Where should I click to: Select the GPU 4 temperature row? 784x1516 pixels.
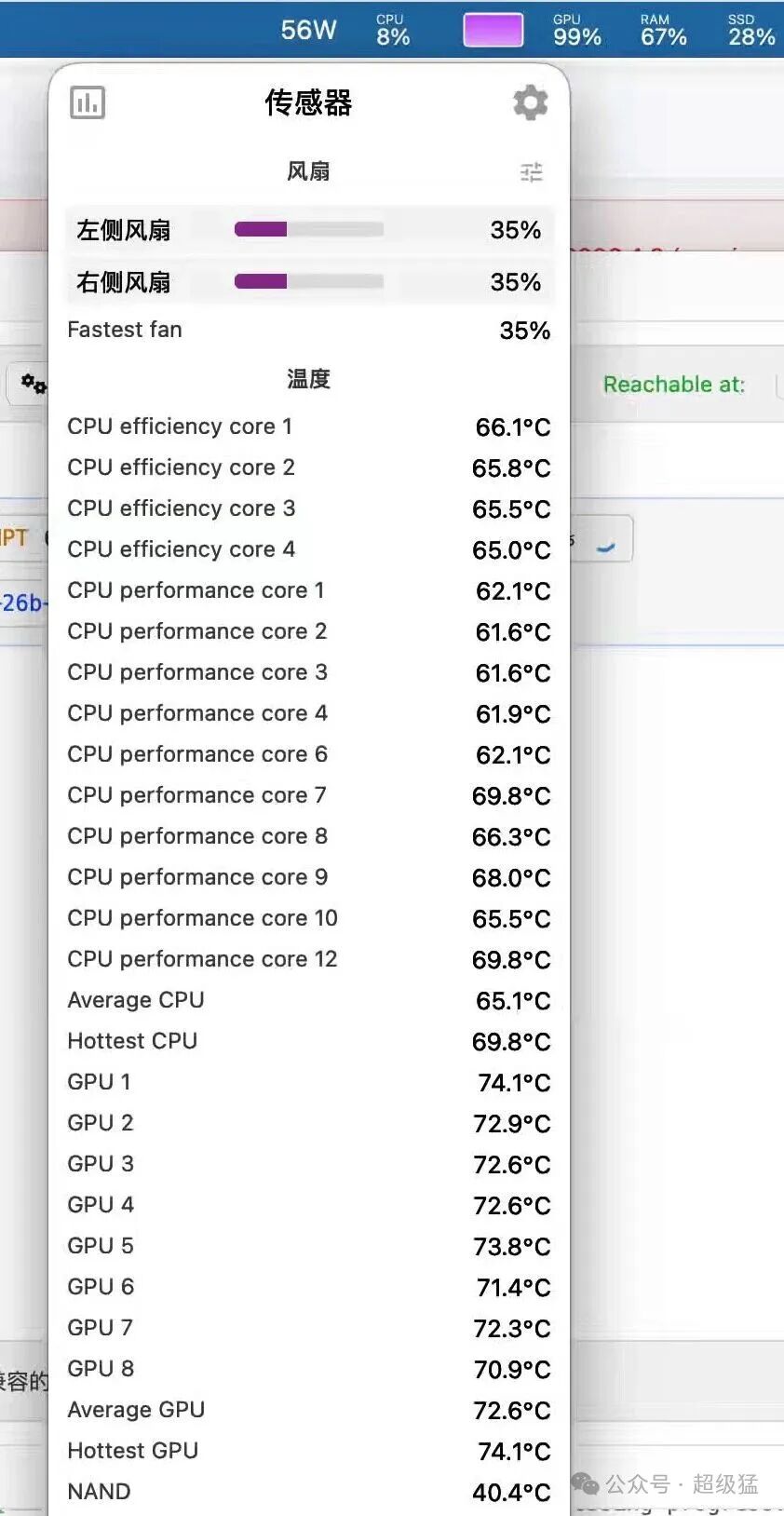click(309, 1205)
